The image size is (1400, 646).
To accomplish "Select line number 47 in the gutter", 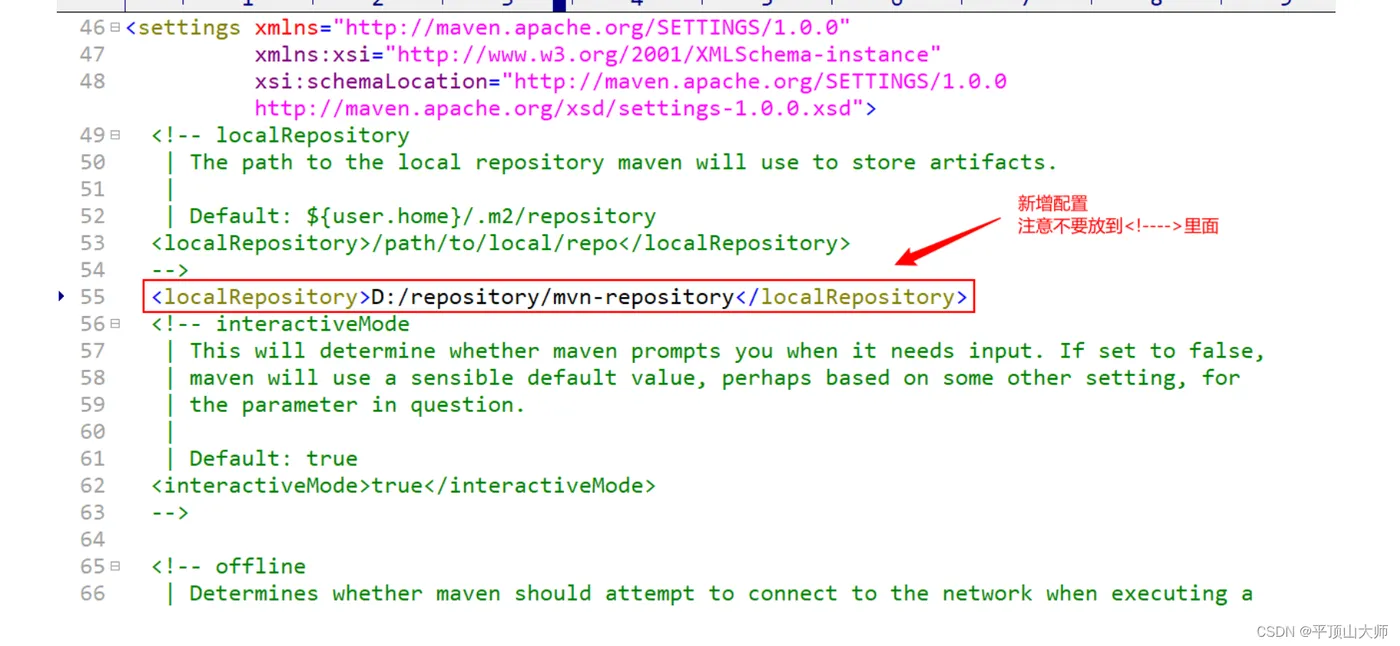I will pos(92,54).
